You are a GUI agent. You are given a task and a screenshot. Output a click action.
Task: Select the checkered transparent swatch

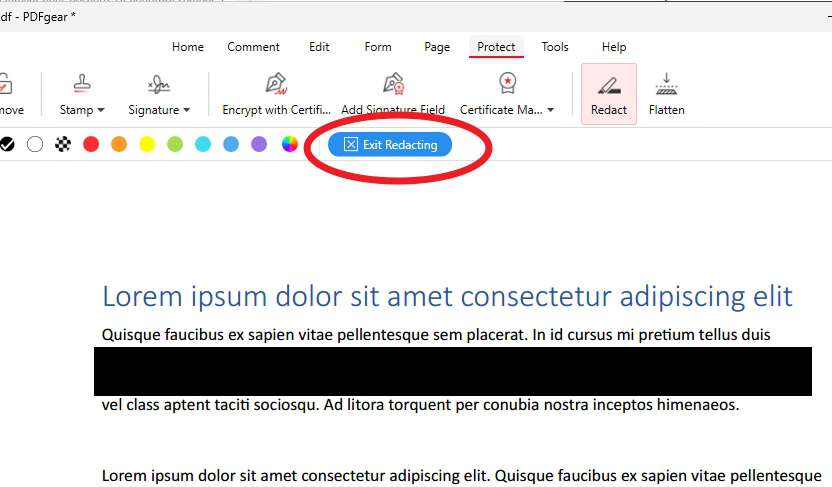point(63,144)
